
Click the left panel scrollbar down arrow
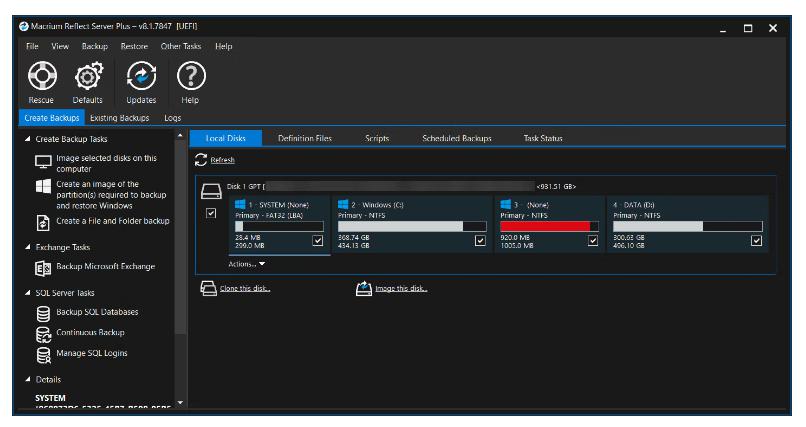pyautogui.click(x=181, y=403)
